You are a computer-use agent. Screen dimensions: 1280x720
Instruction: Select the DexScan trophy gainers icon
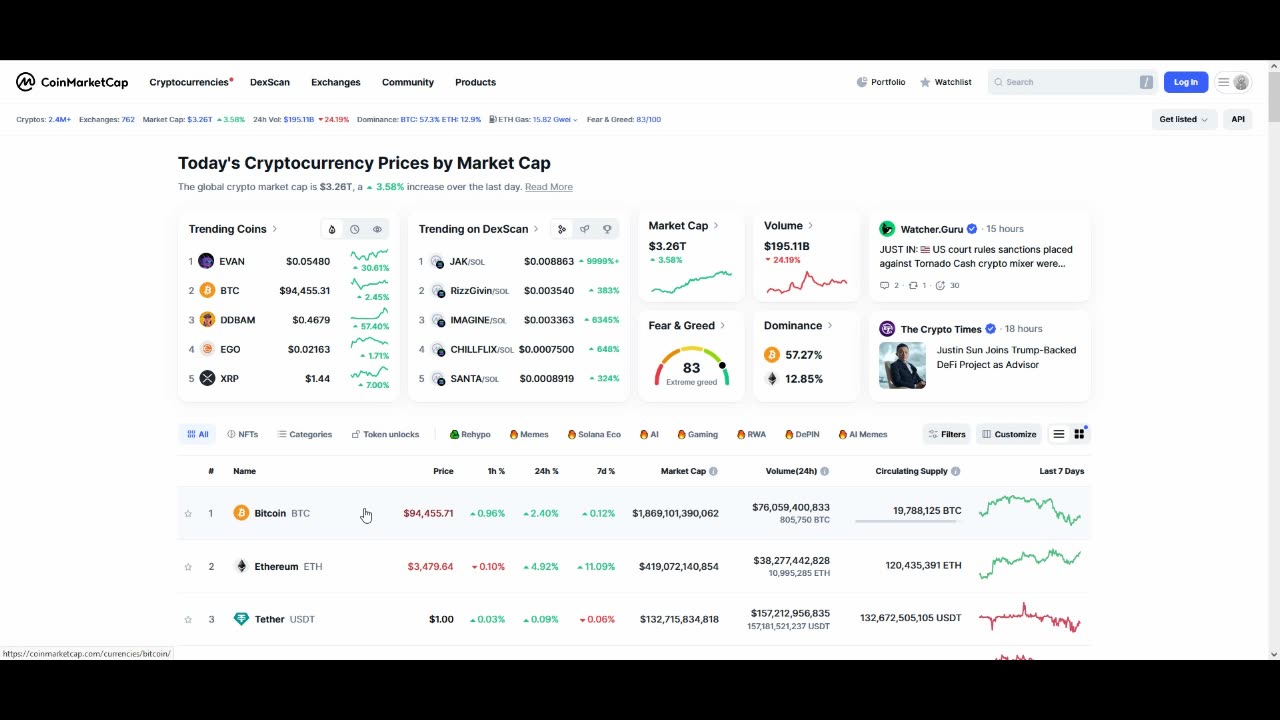click(x=607, y=229)
